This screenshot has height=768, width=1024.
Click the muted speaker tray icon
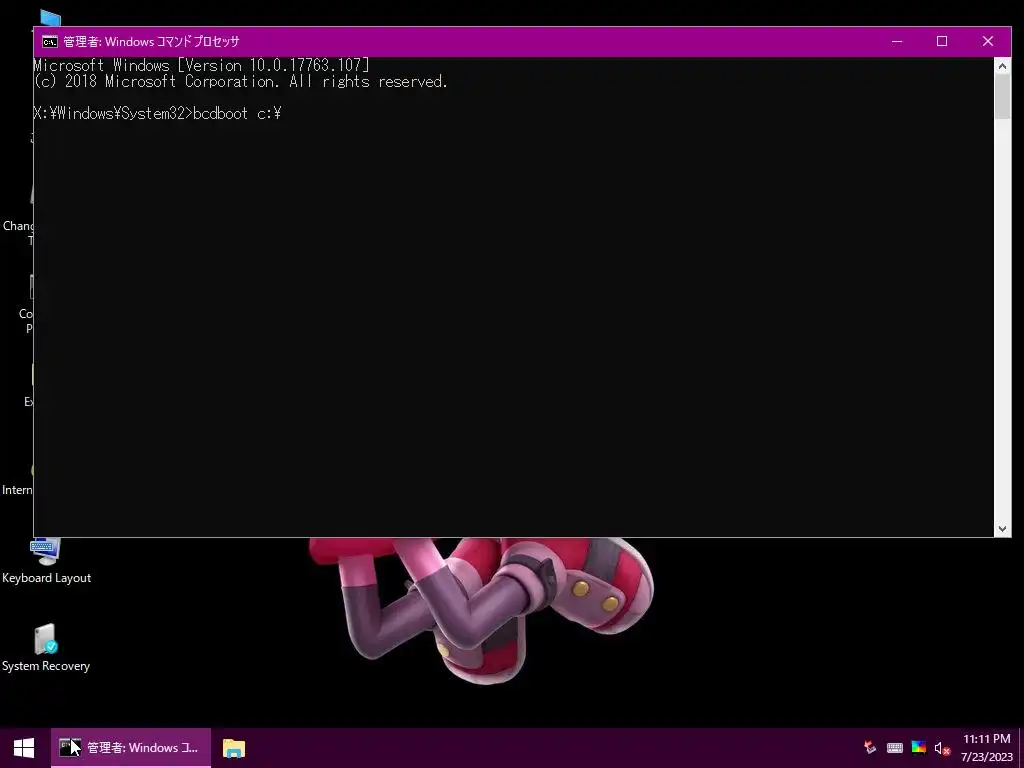pyautogui.click(x=942, y=748)
